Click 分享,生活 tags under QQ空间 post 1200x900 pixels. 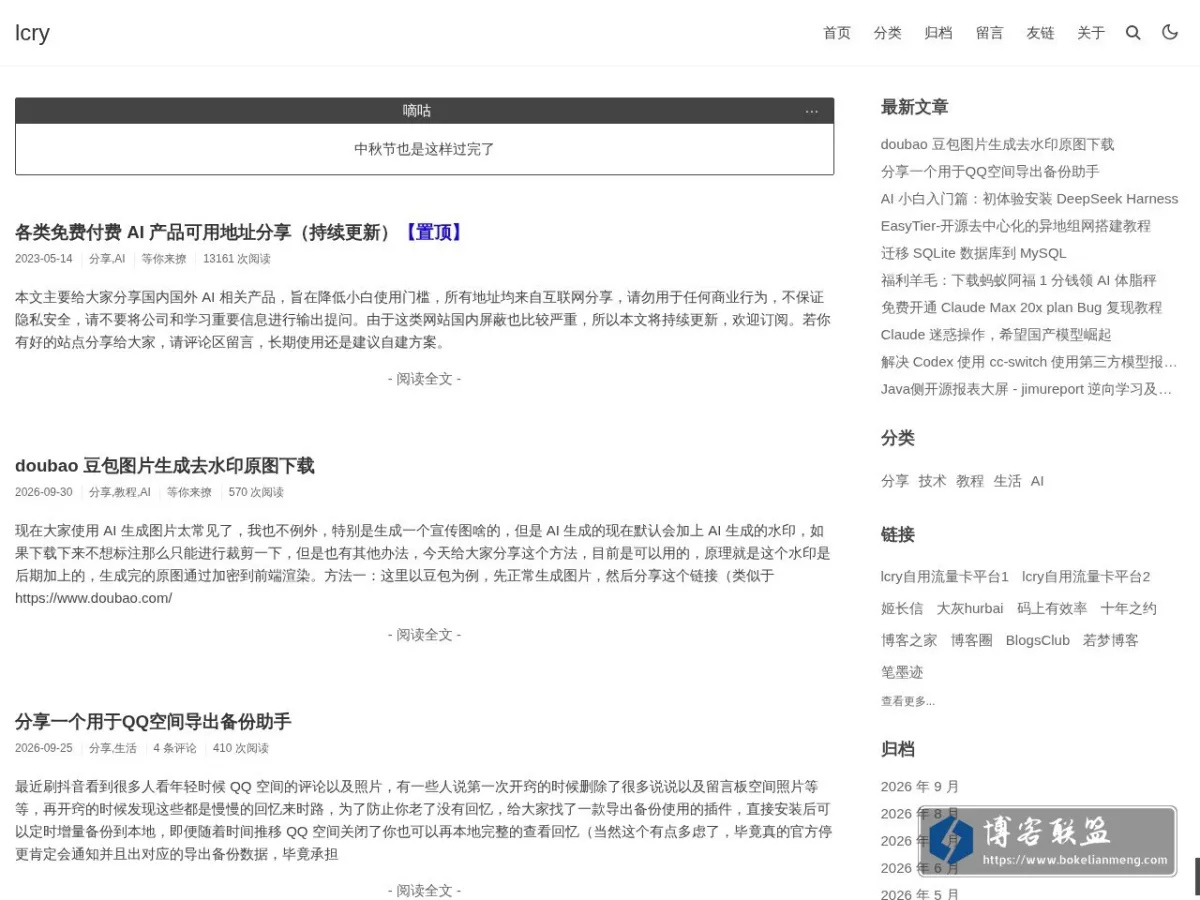(113, 748)
